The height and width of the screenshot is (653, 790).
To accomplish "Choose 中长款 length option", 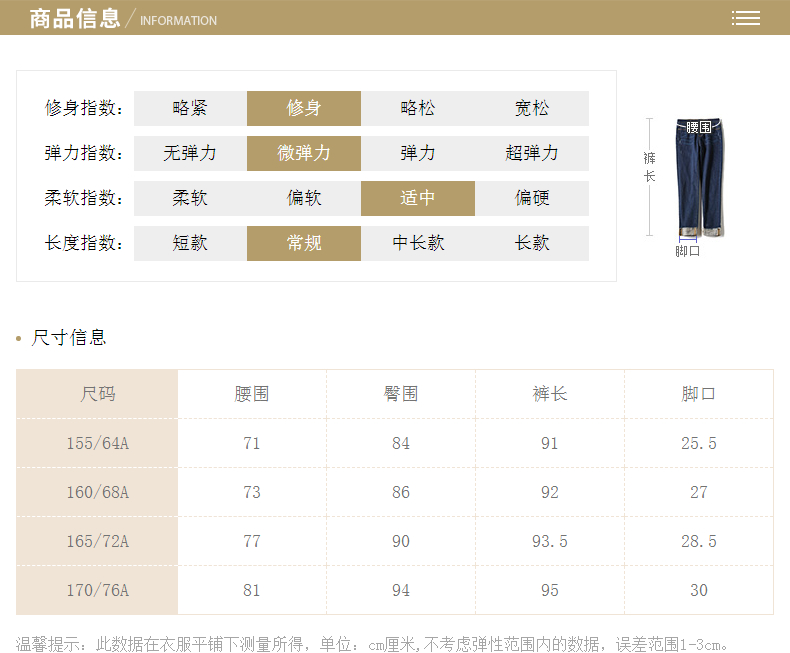I will click(418, 243).
